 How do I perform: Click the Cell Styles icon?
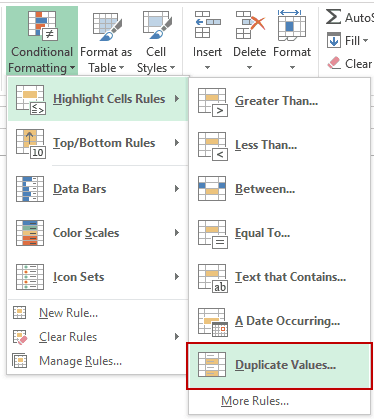click(x=157, y=26)
